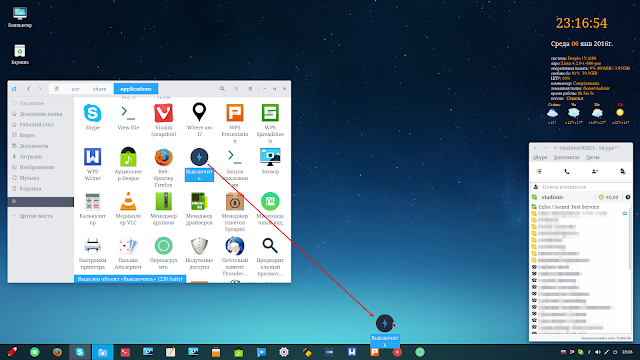
Task: Select the Калькулятор icon
Action: (x=93, y=202)
